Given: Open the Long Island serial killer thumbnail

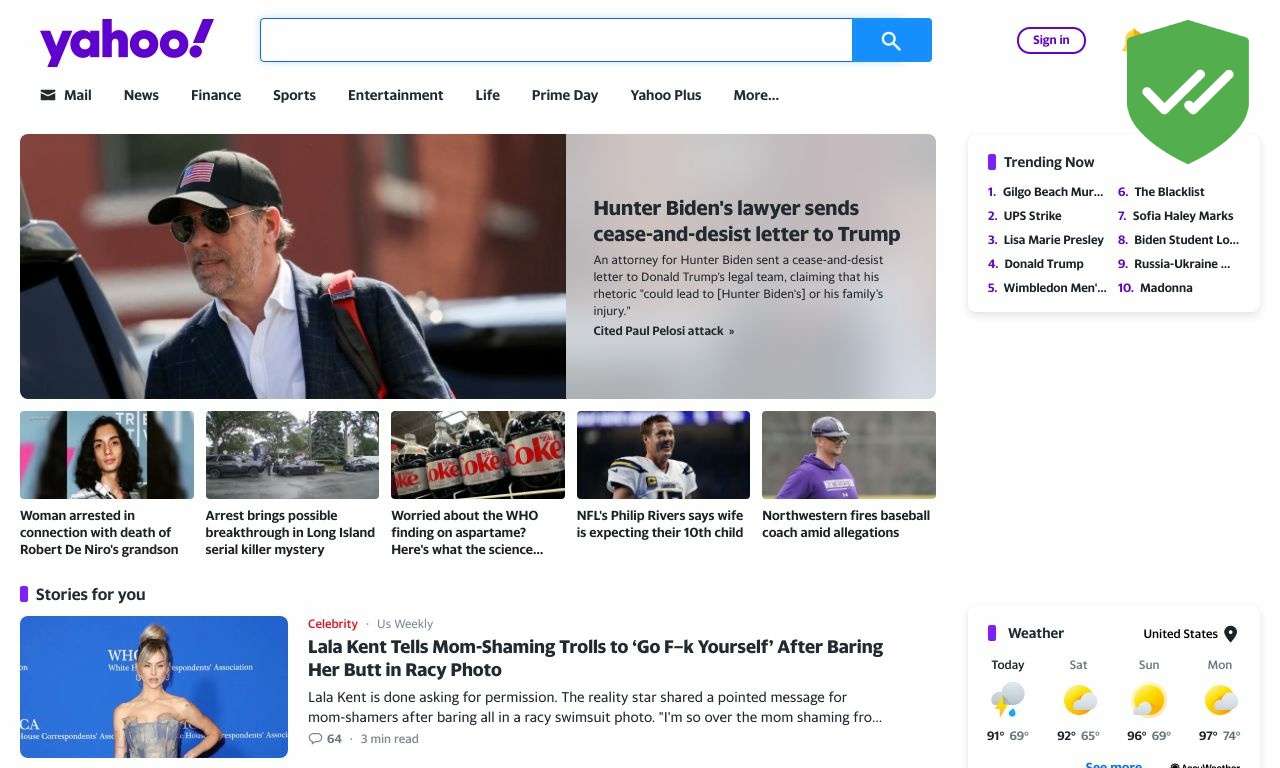Looking at the screenshot, I should (292, 455).
